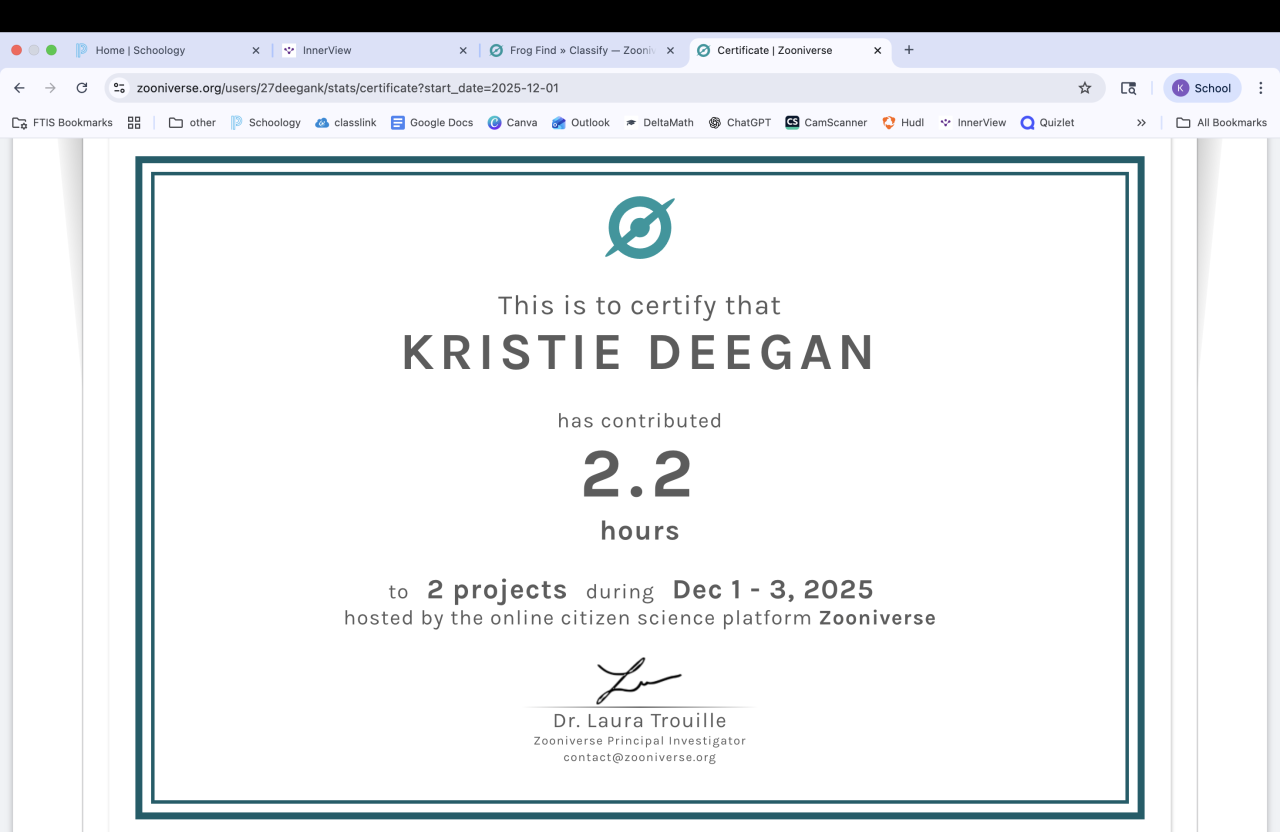Close the Certificate | Zooniverse tab

point(878,50)
